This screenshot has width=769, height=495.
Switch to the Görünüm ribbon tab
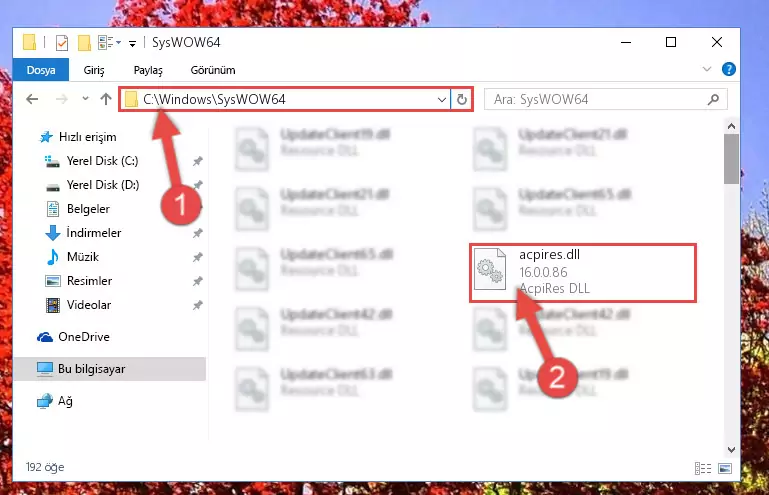tap(213, 70)
